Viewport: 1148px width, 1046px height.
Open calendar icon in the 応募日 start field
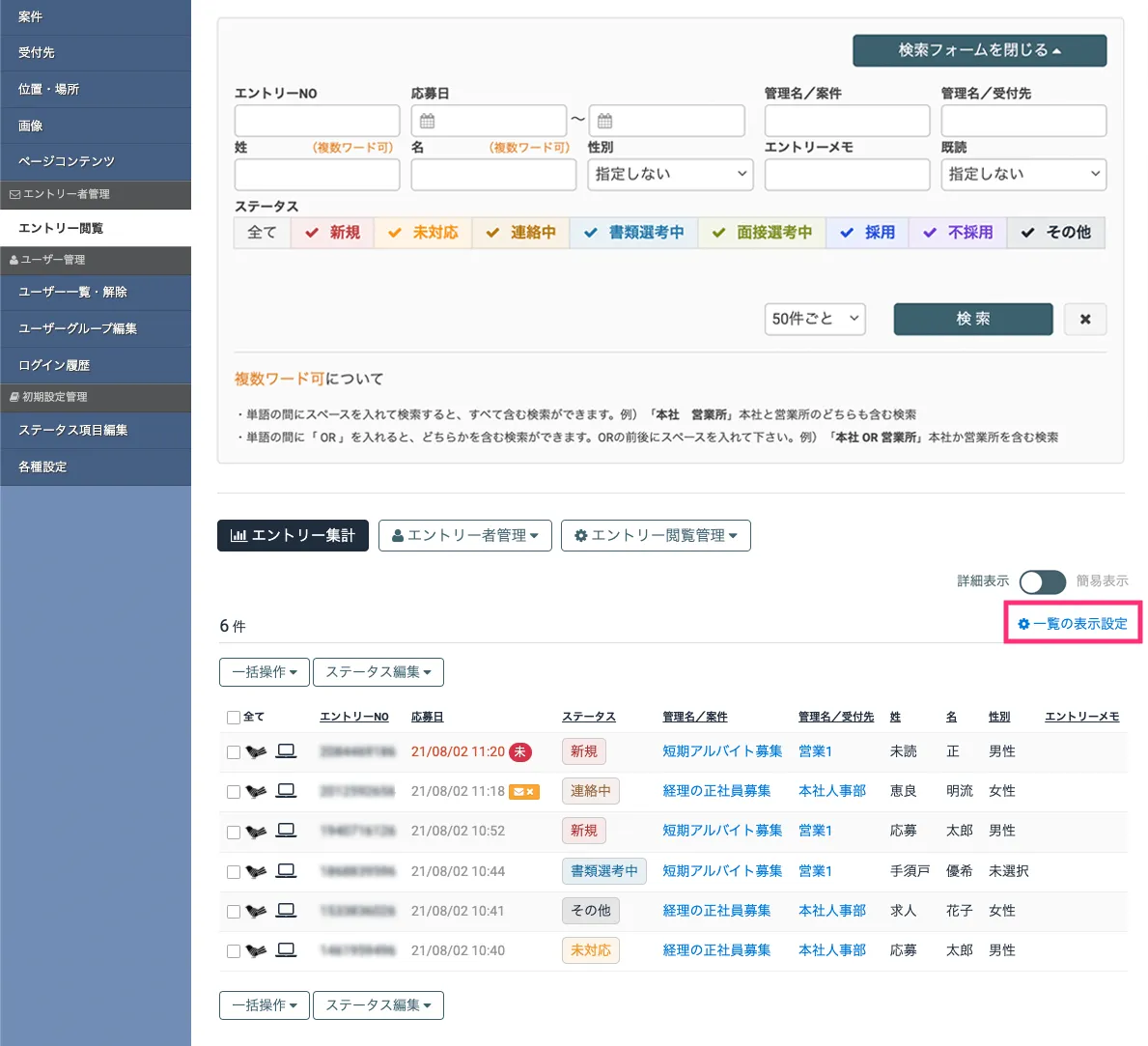click(428, 121)
